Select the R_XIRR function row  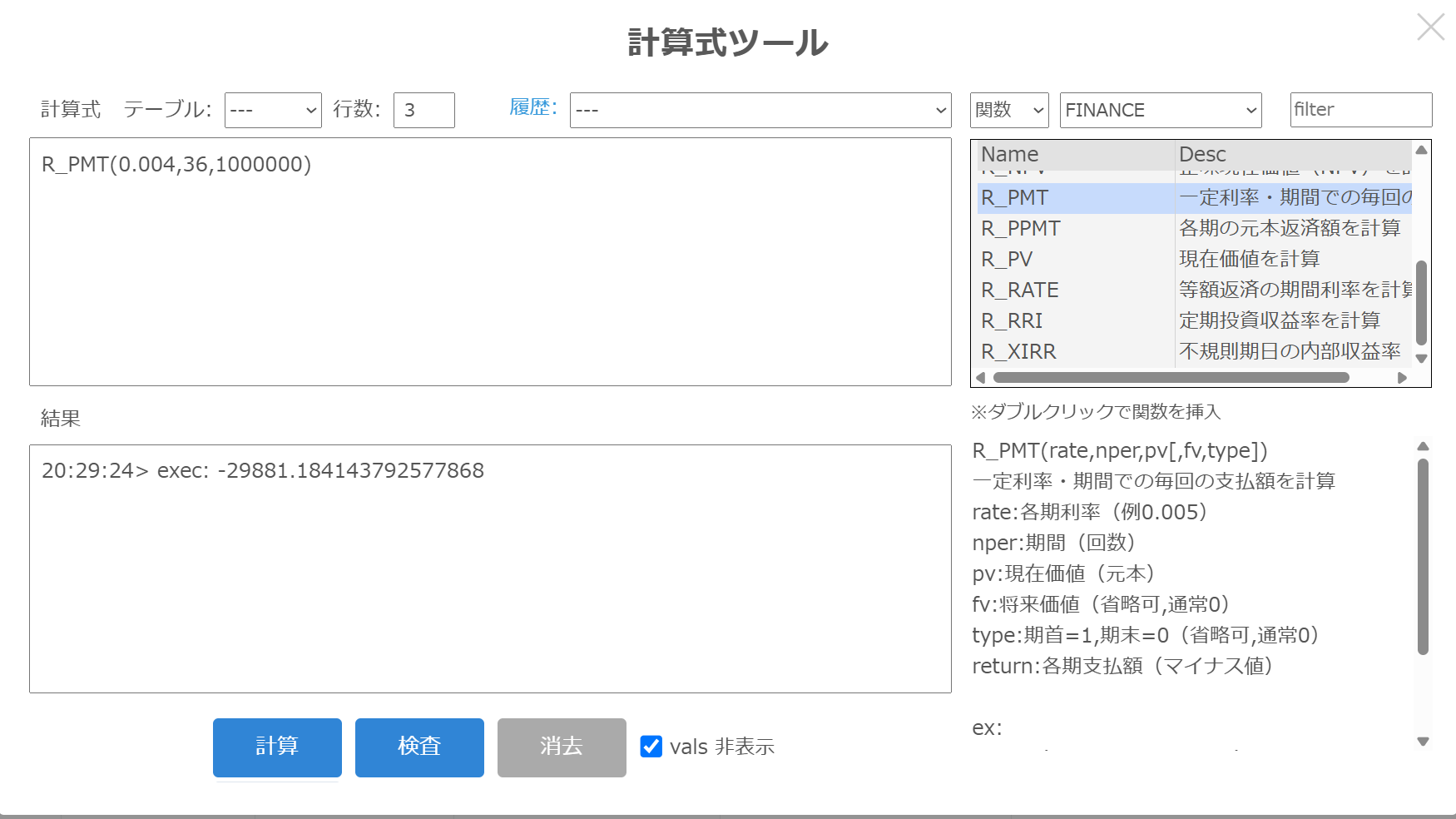click(x=1195, y=352)
